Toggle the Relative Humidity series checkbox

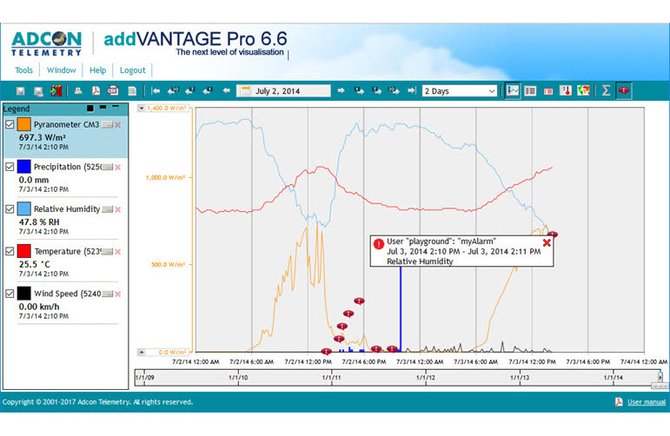point(9,209)
